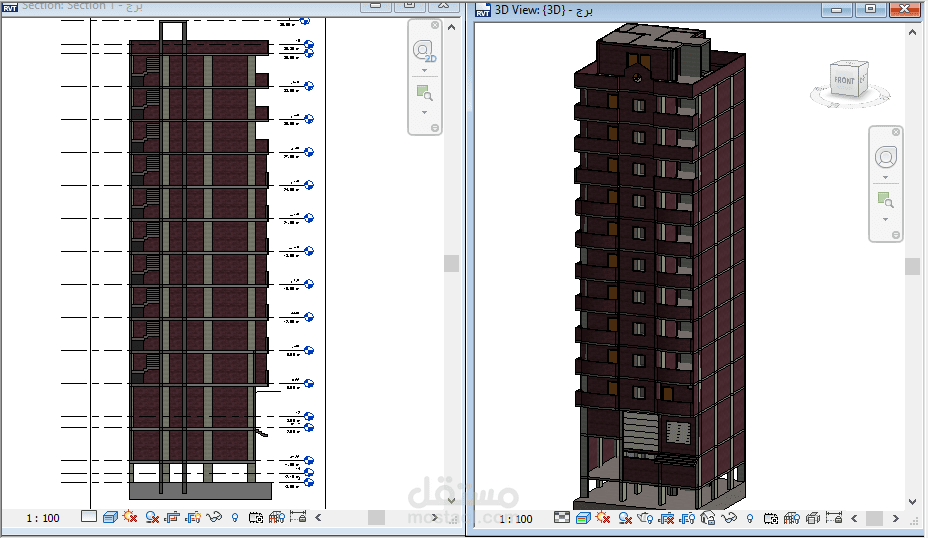928x538 pixels.
Task: Maximize the 3D View window
Action: [870, 9]
